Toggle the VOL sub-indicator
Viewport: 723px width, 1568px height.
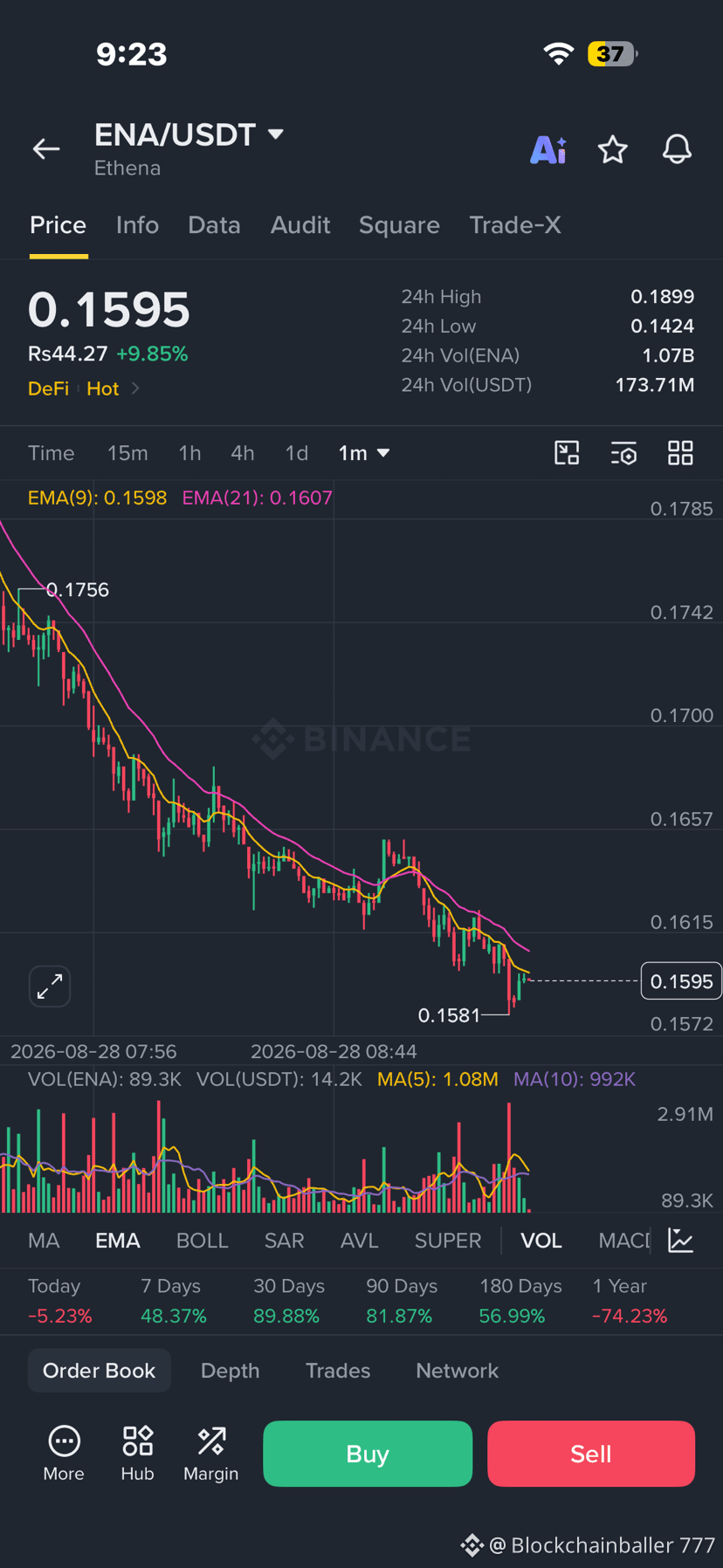click(541, 1241)
